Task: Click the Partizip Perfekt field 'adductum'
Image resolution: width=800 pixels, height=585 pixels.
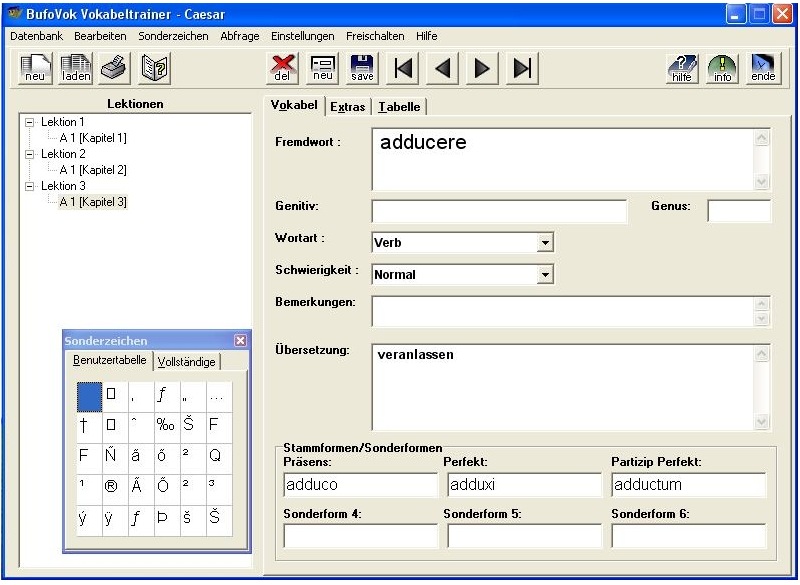Action: tap(689, 485)
